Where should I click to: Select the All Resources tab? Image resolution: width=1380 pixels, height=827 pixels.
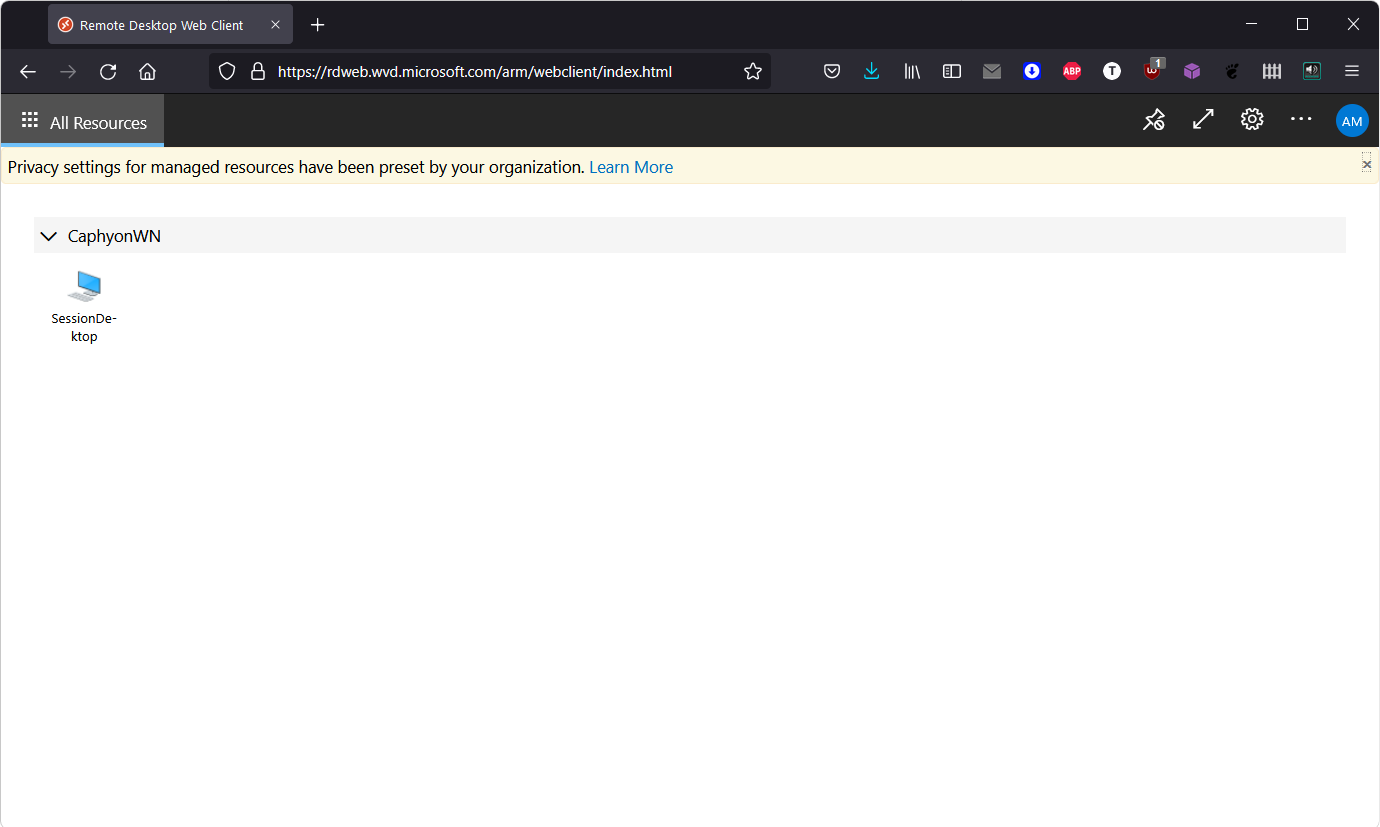(83, 122)
